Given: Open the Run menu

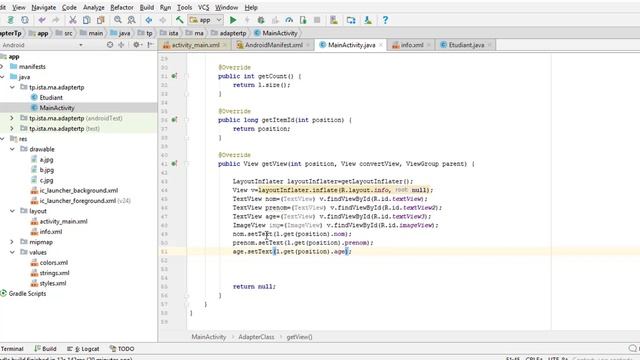Looking at the screenshot, I should tap(165, 7).
